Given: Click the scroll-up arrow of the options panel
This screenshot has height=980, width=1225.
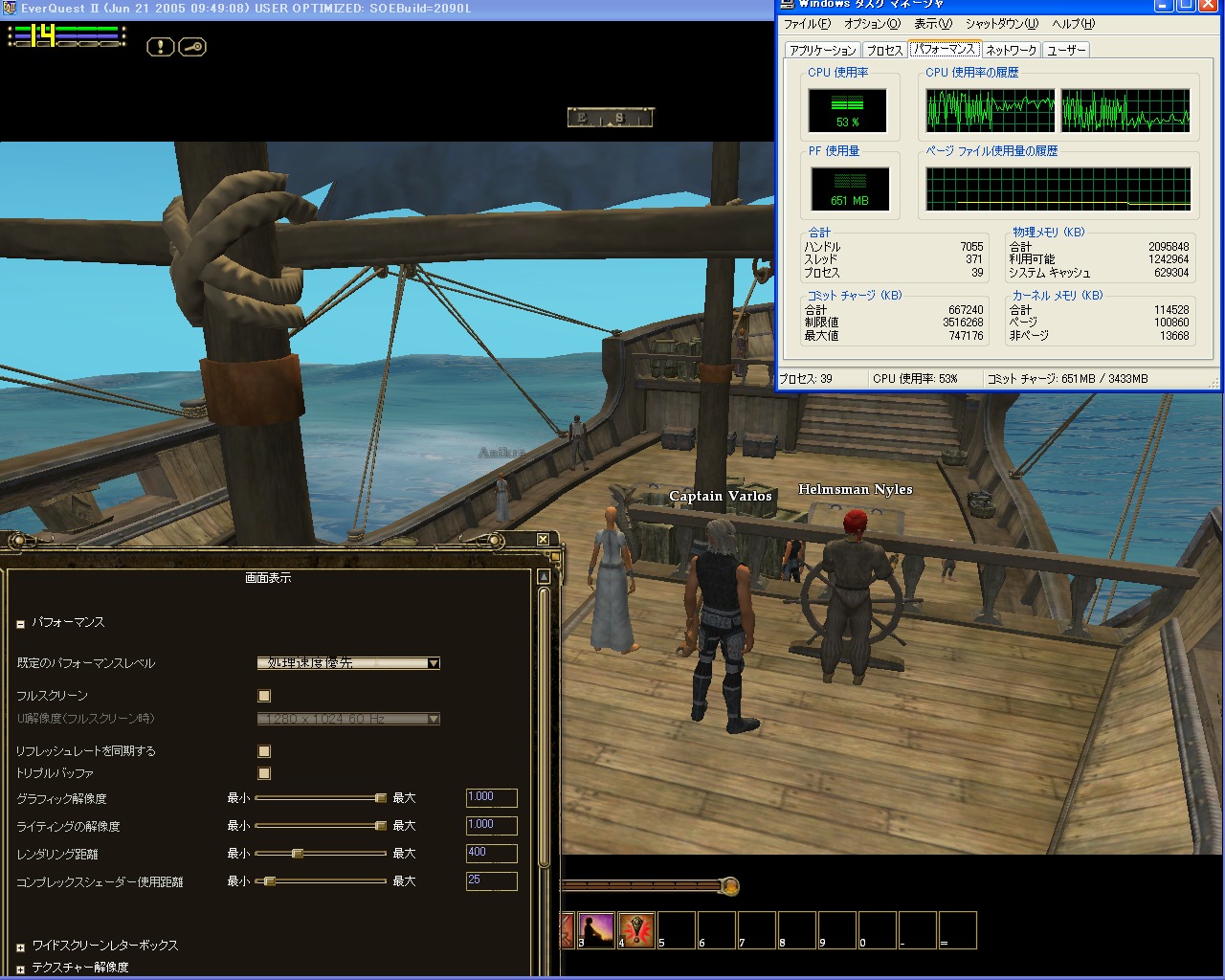Looking at the screenshot, I should coord(544,576).
